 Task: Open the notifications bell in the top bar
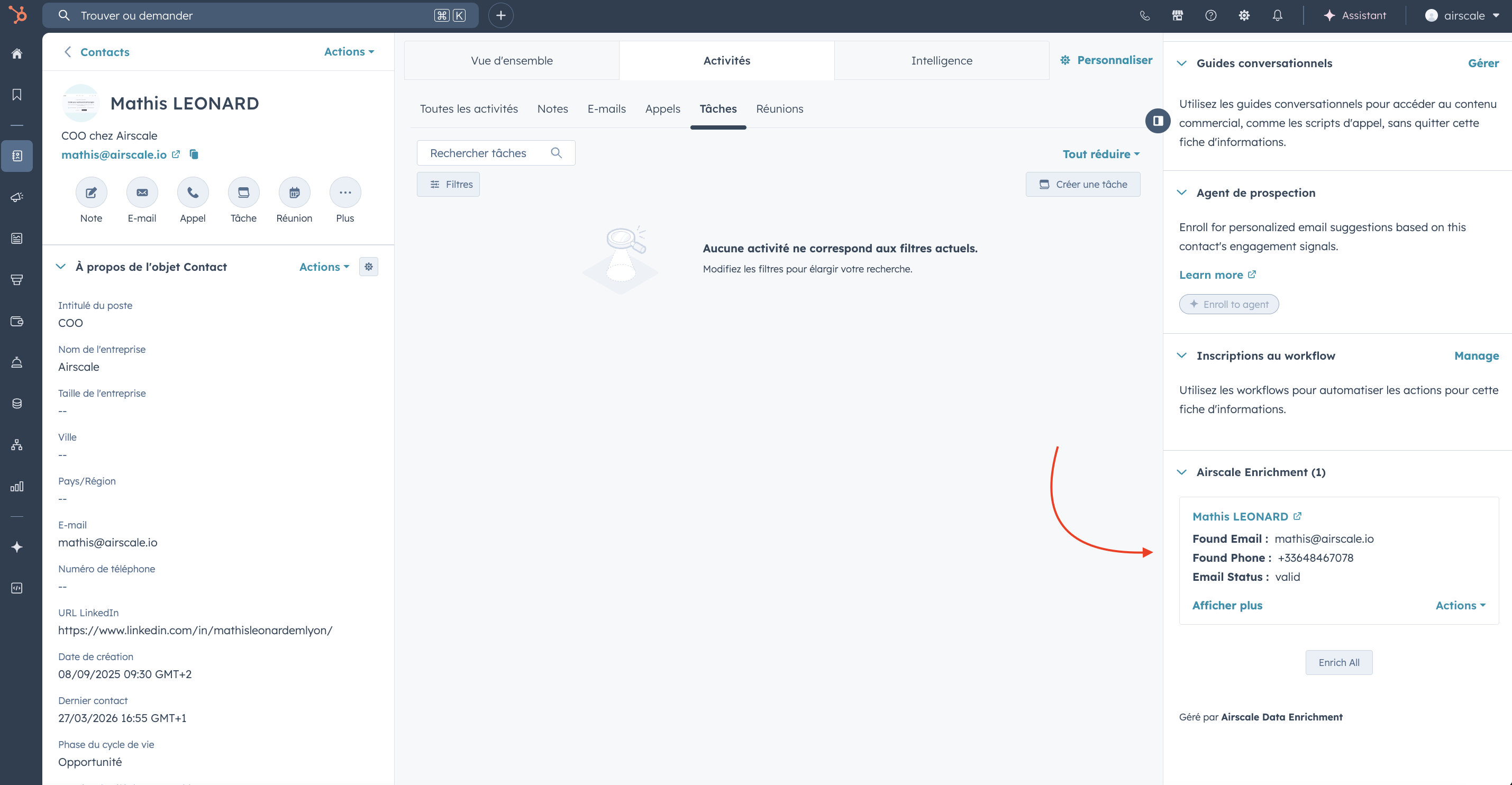(x=1277, y=15)
